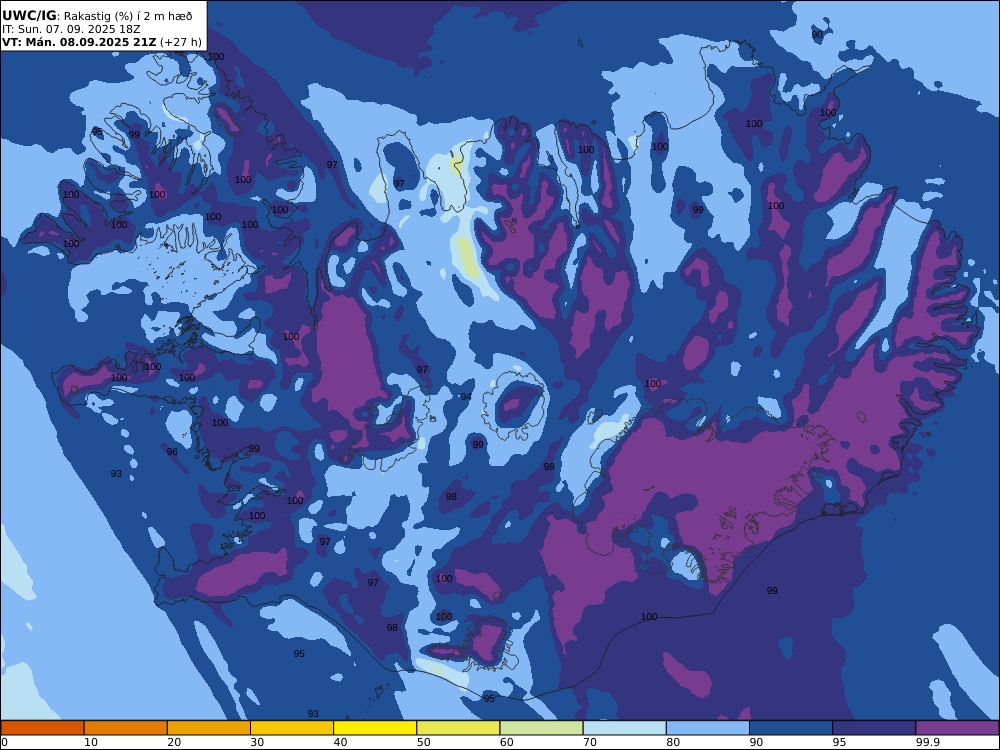This screenshot has height=750, width=1000.
Task: Click the orange 10–20 legend swatch
Action: pos(126,728)
